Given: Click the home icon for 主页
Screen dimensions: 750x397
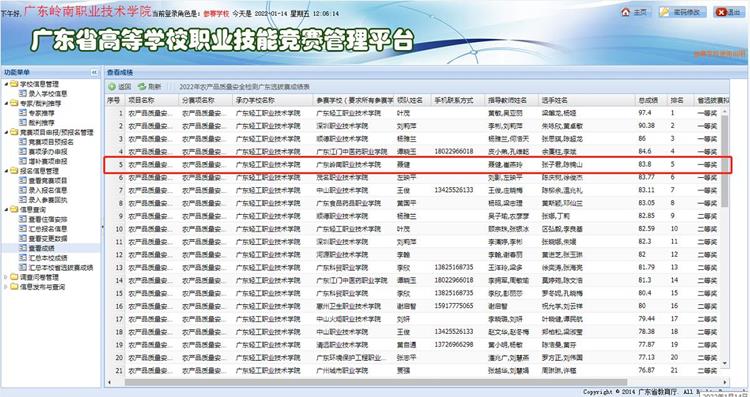Looking at the screenshot, I should click(x=625, y=12).
